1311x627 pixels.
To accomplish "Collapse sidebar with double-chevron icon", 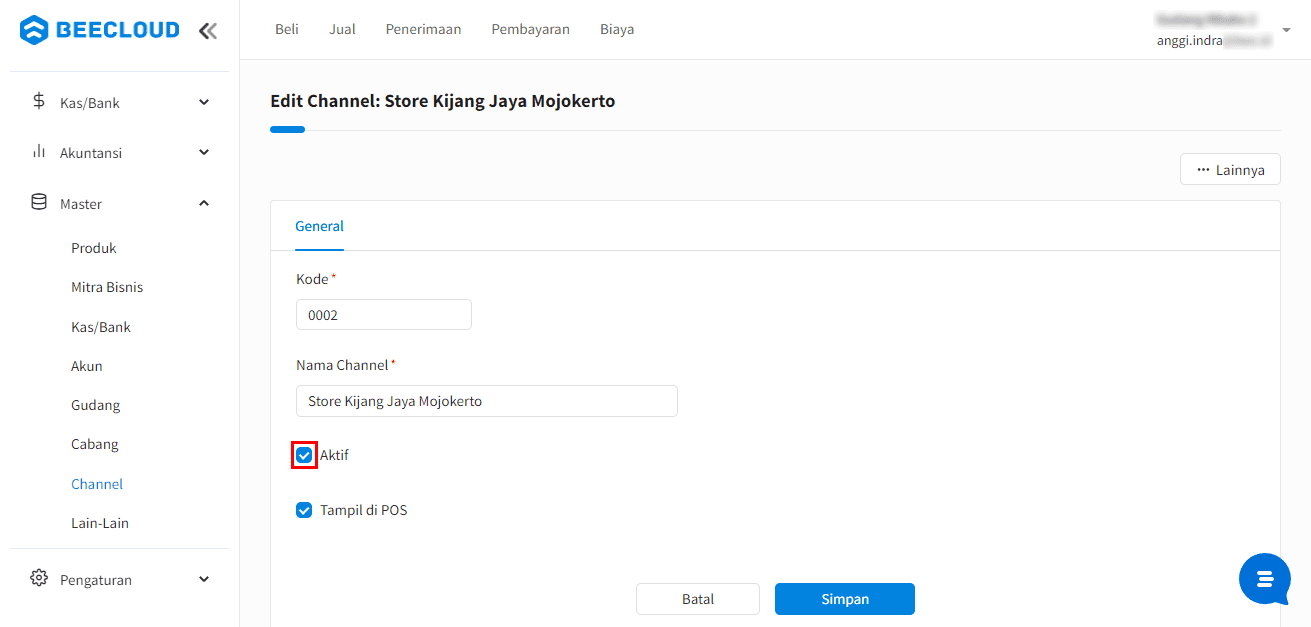I will click(207, 30).
